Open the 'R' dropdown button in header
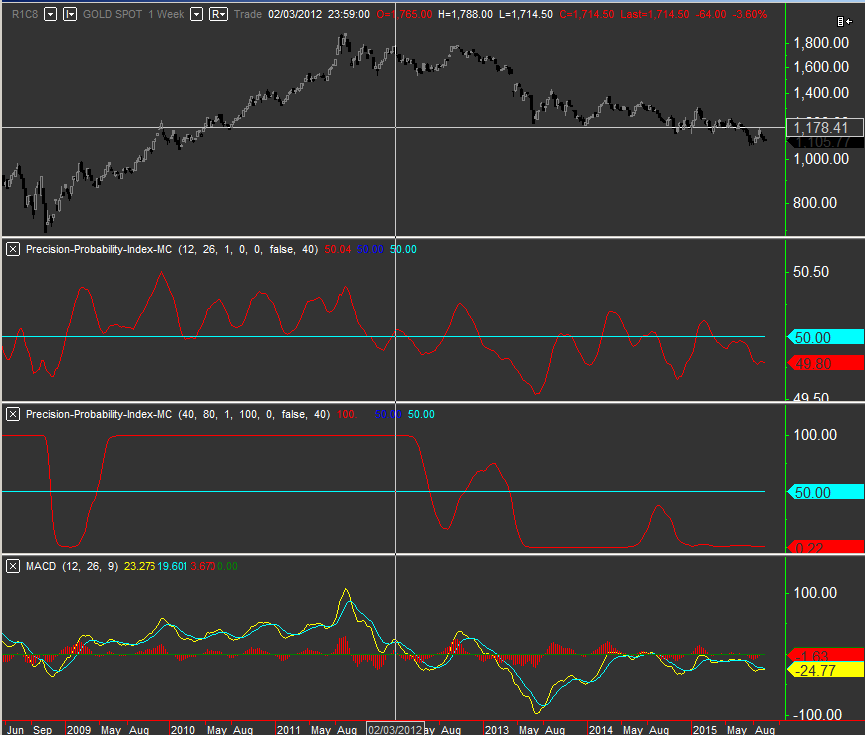The height and width of the screenshot is (735, 865). click(x=218, y=14)
